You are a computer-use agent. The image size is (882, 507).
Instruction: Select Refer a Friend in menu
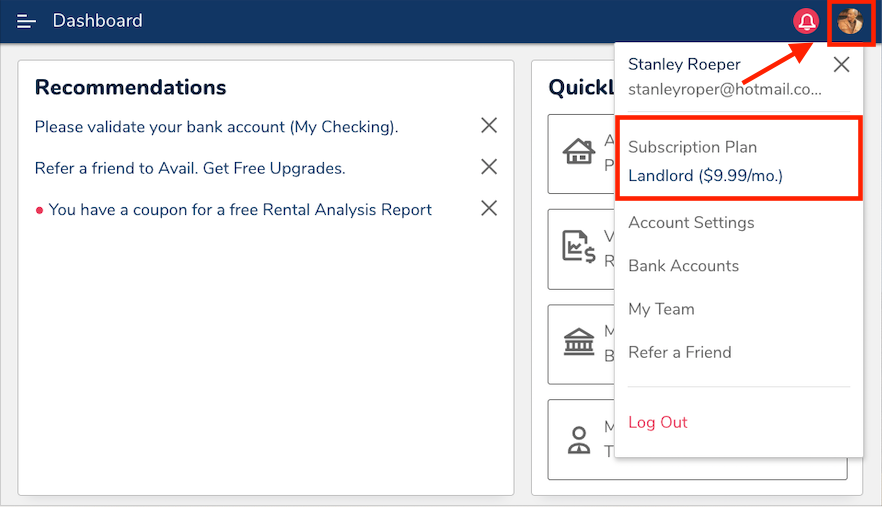tap(679, 352)
